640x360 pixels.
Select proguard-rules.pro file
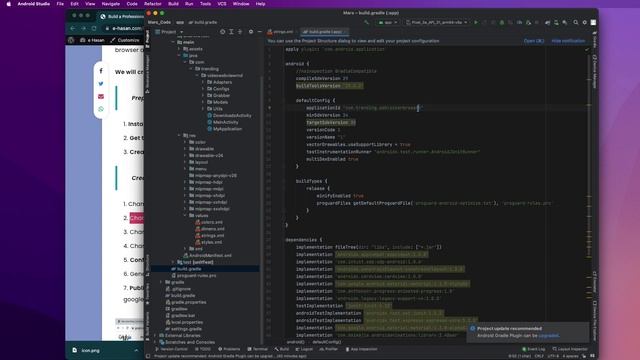[x=196, y=276]
